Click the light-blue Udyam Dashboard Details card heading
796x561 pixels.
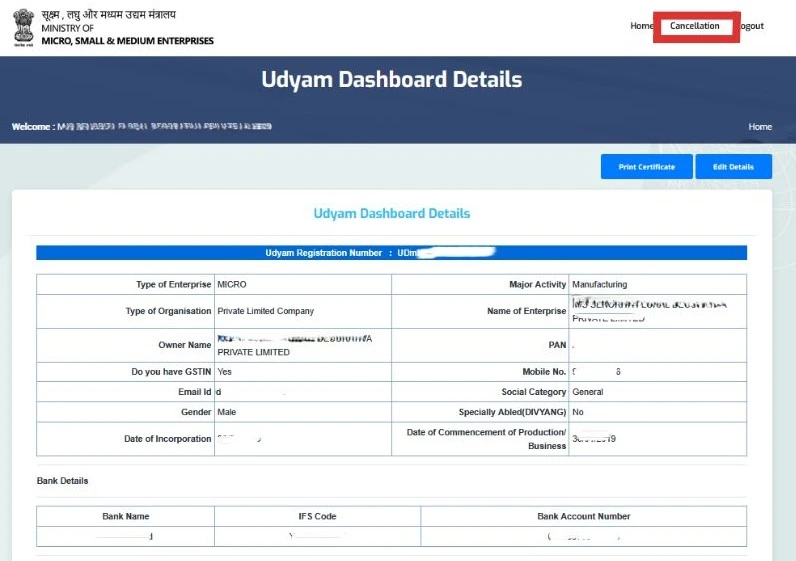click(391, 213)
